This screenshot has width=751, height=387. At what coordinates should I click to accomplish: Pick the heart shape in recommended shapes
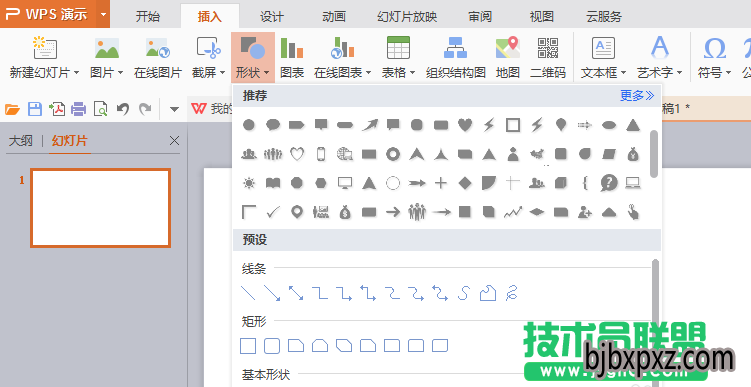(465, 125)
